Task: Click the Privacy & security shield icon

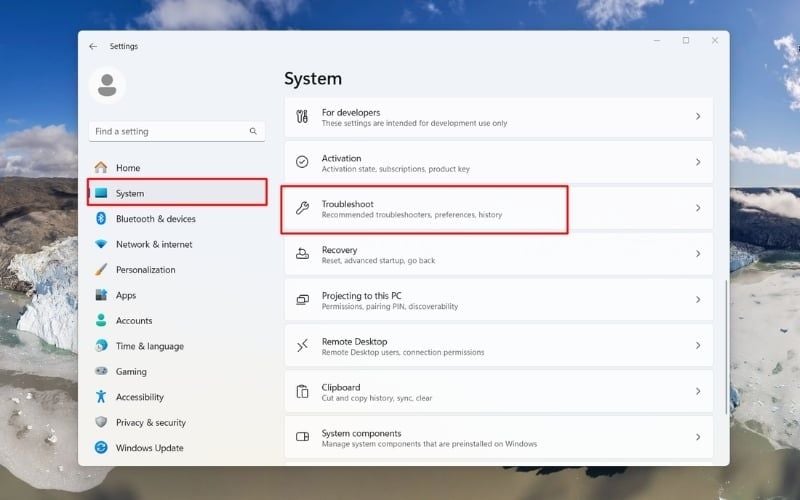Action: [101, 422]
